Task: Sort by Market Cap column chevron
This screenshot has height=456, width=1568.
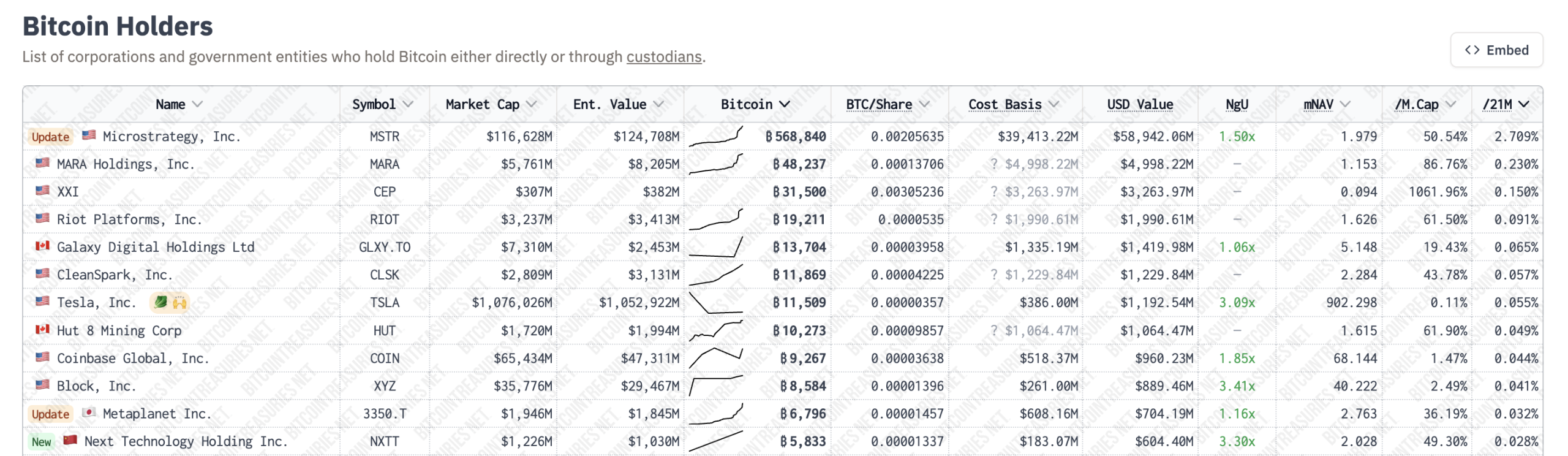Action: (x=531, y=105)
